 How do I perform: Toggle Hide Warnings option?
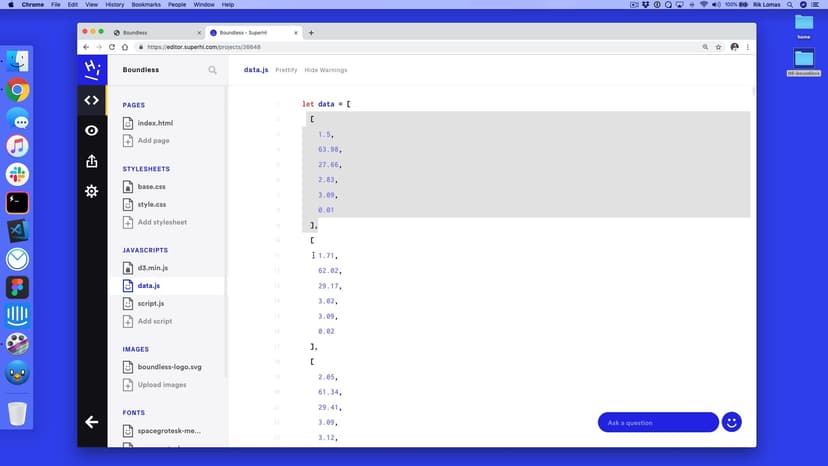point(326,70)
